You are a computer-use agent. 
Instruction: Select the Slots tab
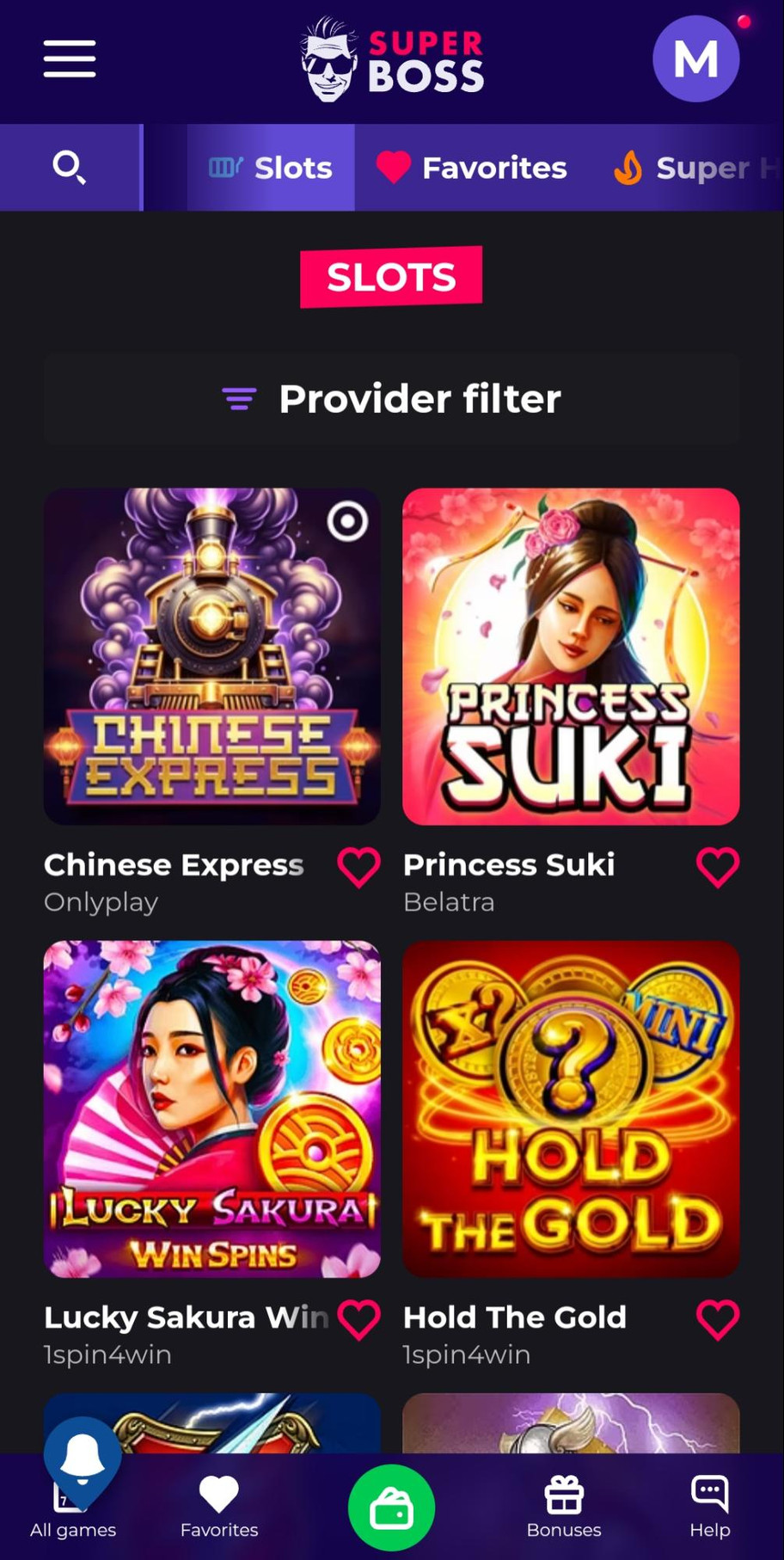(x=271, y=168)
